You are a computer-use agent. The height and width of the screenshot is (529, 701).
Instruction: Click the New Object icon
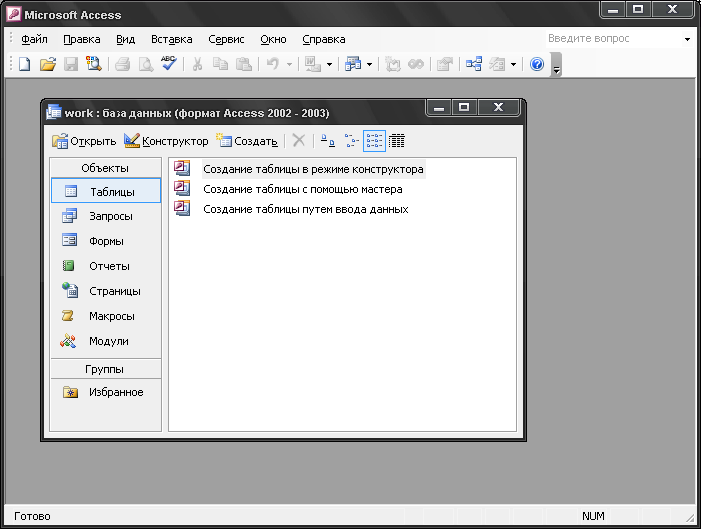497,64
